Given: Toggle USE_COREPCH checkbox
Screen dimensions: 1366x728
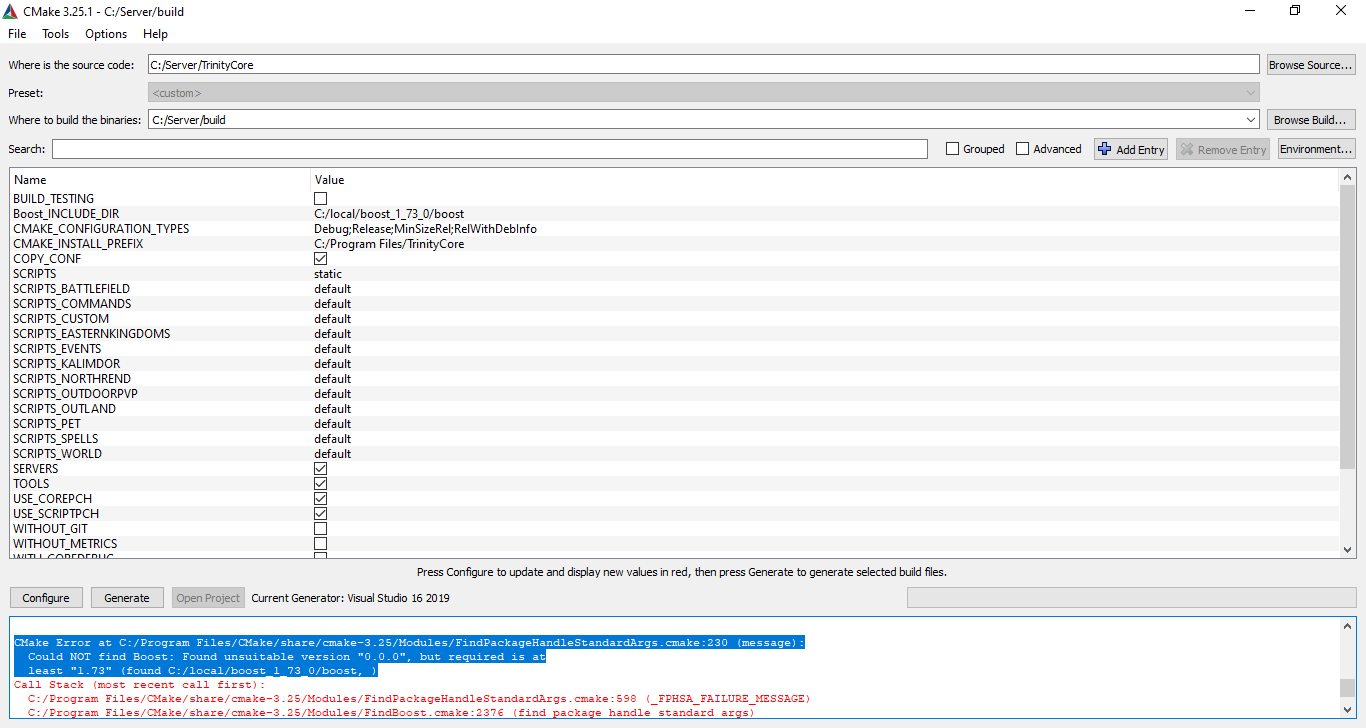Looking at the screenshot, I should pos(321,499).
